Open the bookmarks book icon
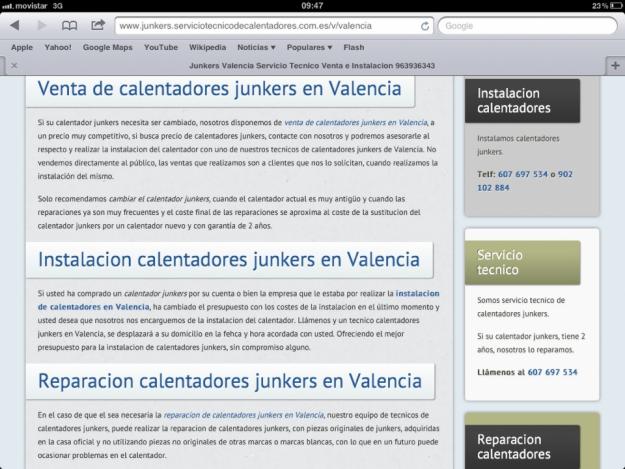Screen dimensions: 625x469 (69, 26)
